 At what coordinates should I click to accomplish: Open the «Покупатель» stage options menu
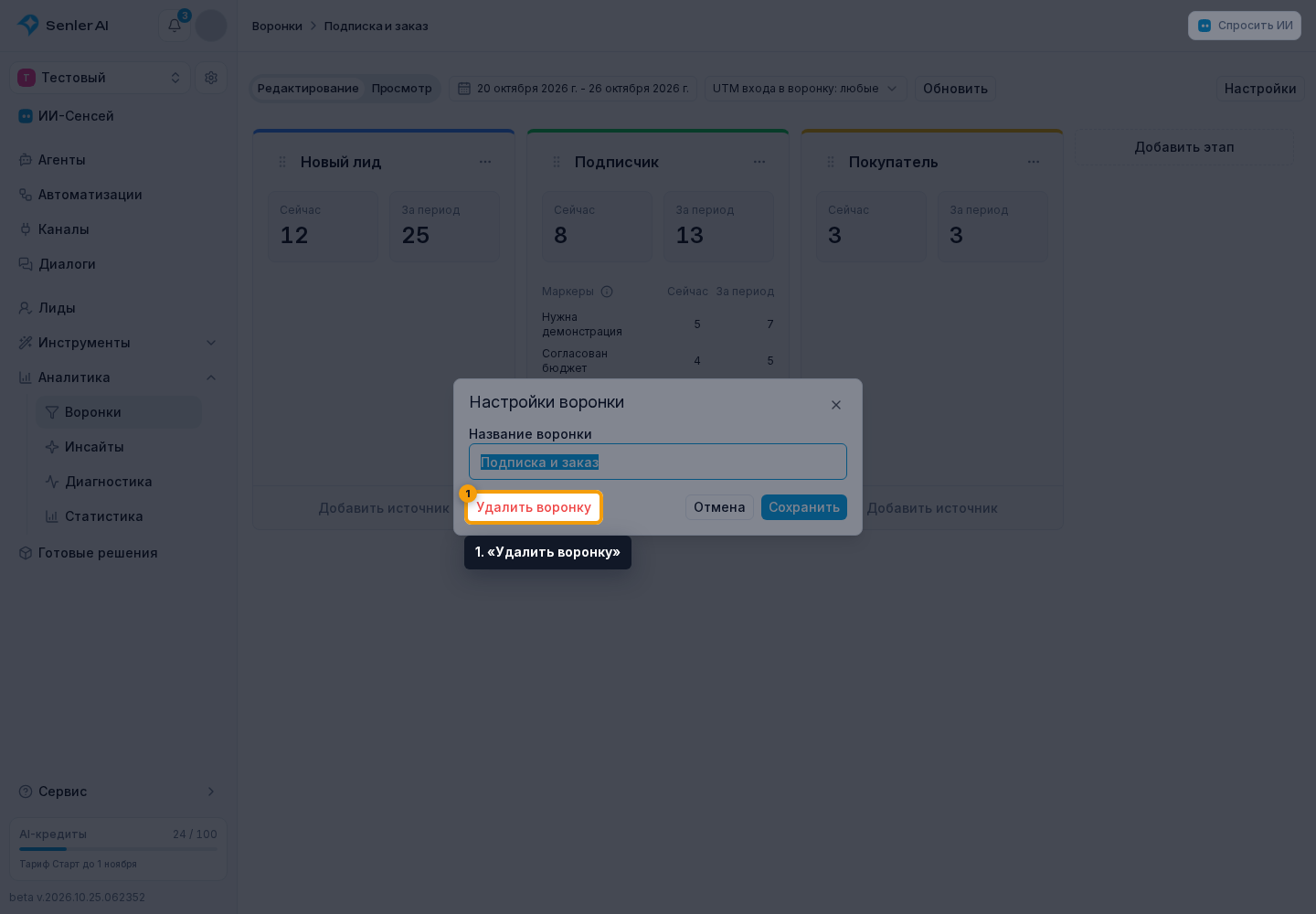pos(1034,162)
